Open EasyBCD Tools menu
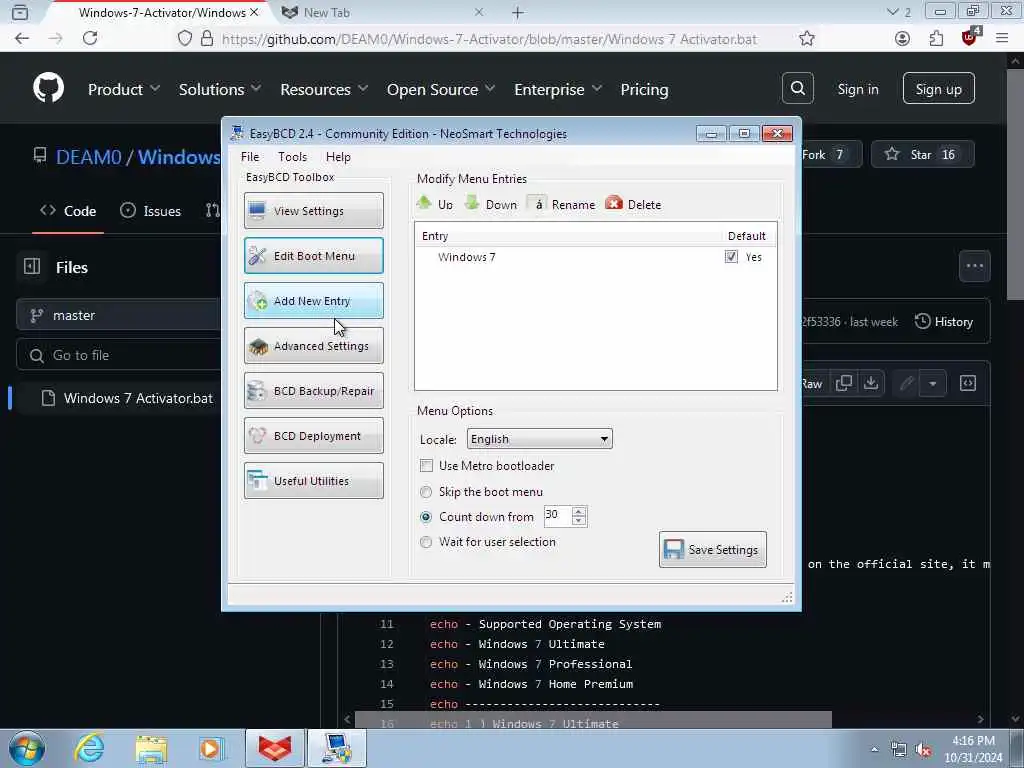Image resolution: width=1024 pixels, height=768 pixels. tap(292, 157)
